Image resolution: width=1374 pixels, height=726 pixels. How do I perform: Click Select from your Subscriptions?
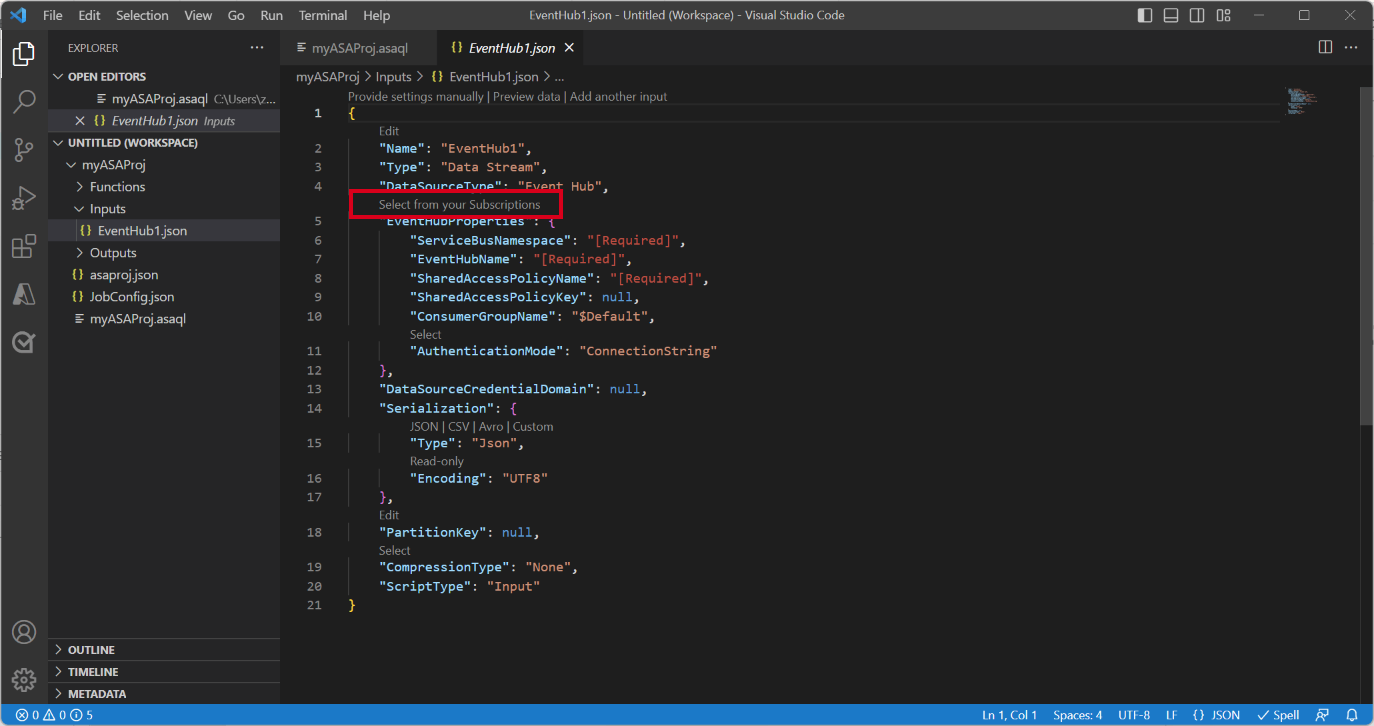click(457, 203)
